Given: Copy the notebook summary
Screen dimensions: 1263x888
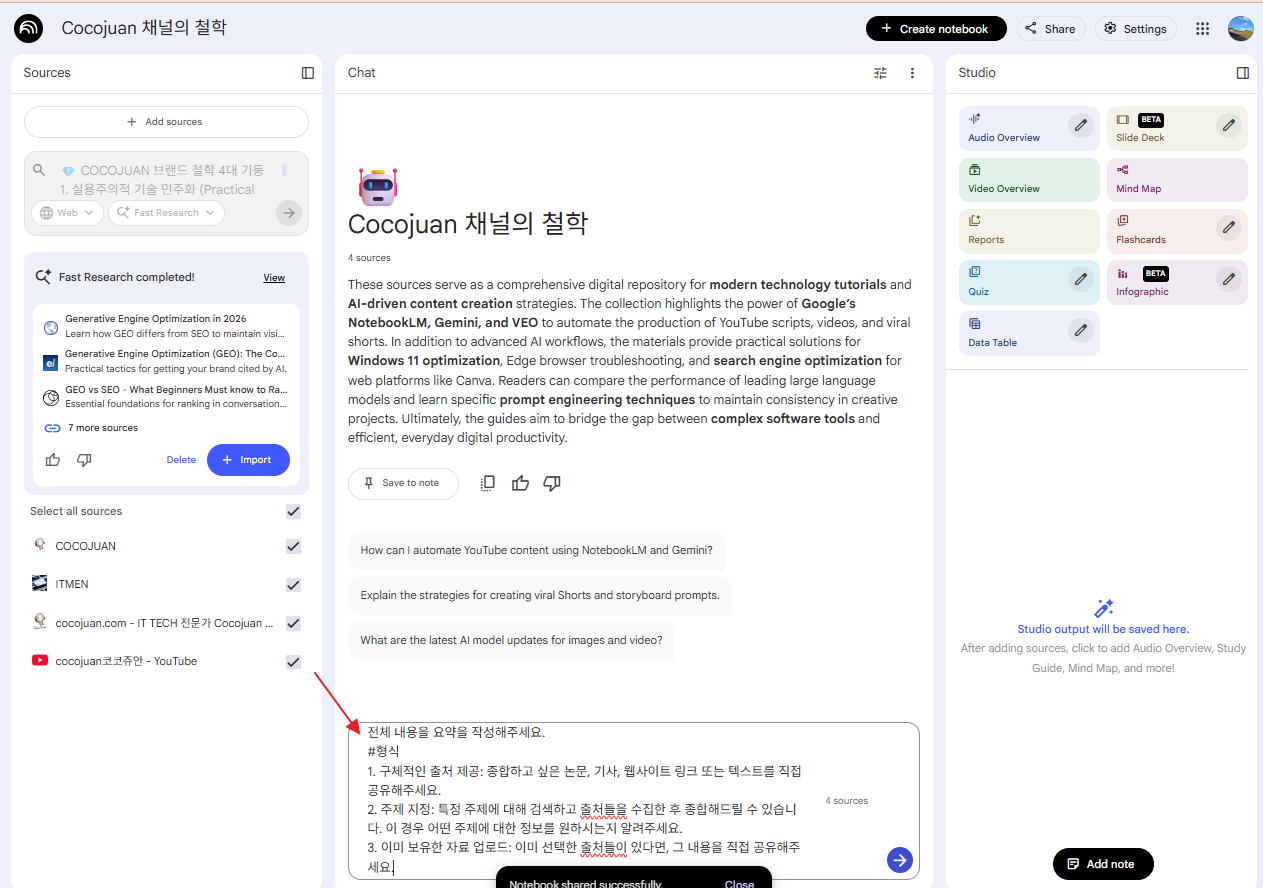Looking at the screenshot, I should (x=487, y=483).
